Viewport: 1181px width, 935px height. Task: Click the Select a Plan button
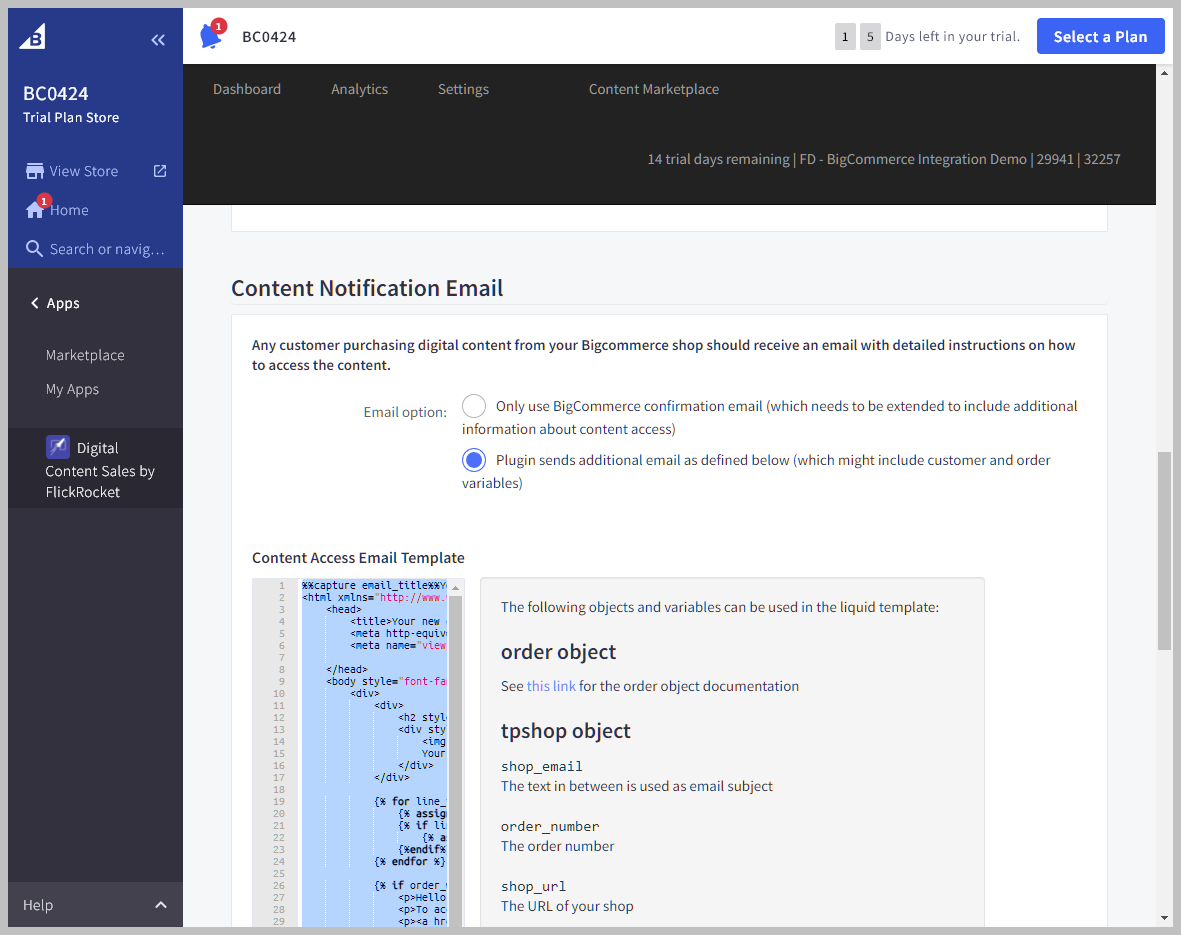(x=1100, y=37)
